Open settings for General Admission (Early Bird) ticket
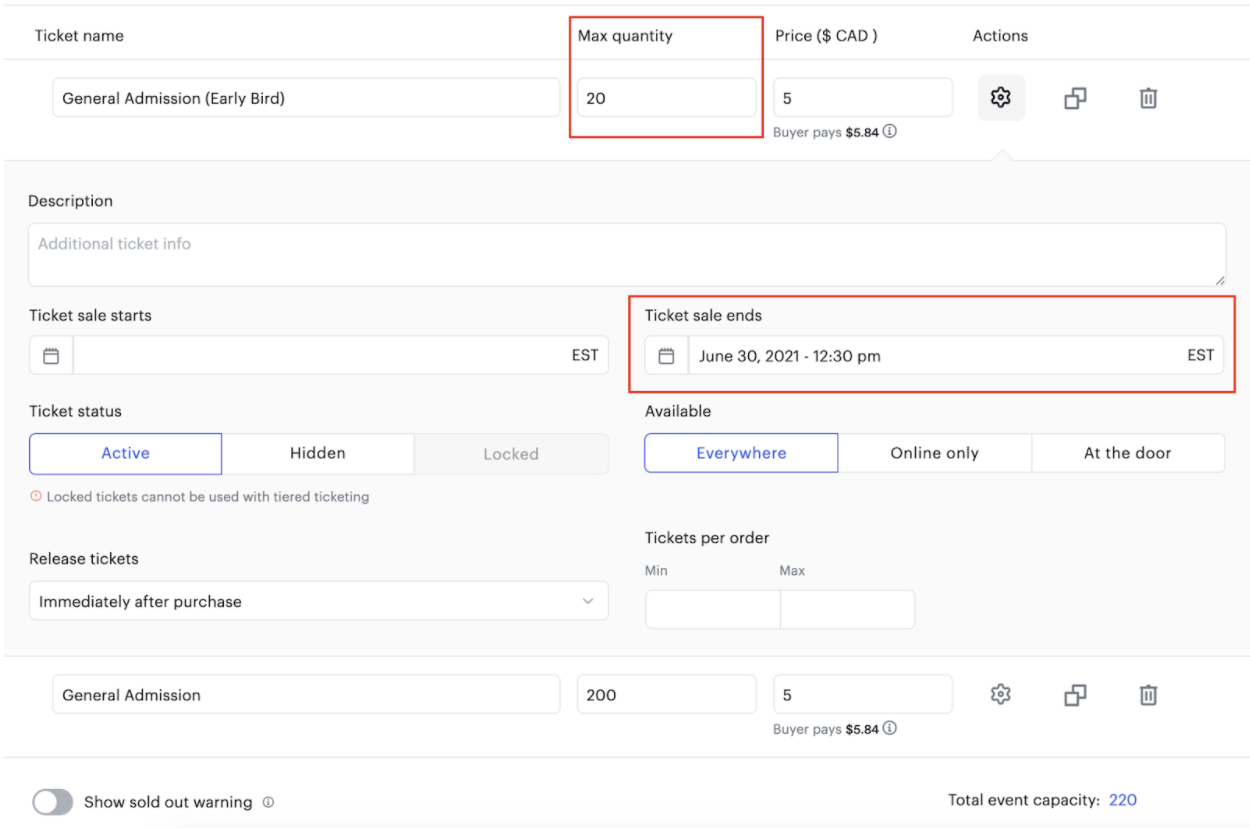The width and height of the screenshot is (1250, 830). coord(1000,97)
